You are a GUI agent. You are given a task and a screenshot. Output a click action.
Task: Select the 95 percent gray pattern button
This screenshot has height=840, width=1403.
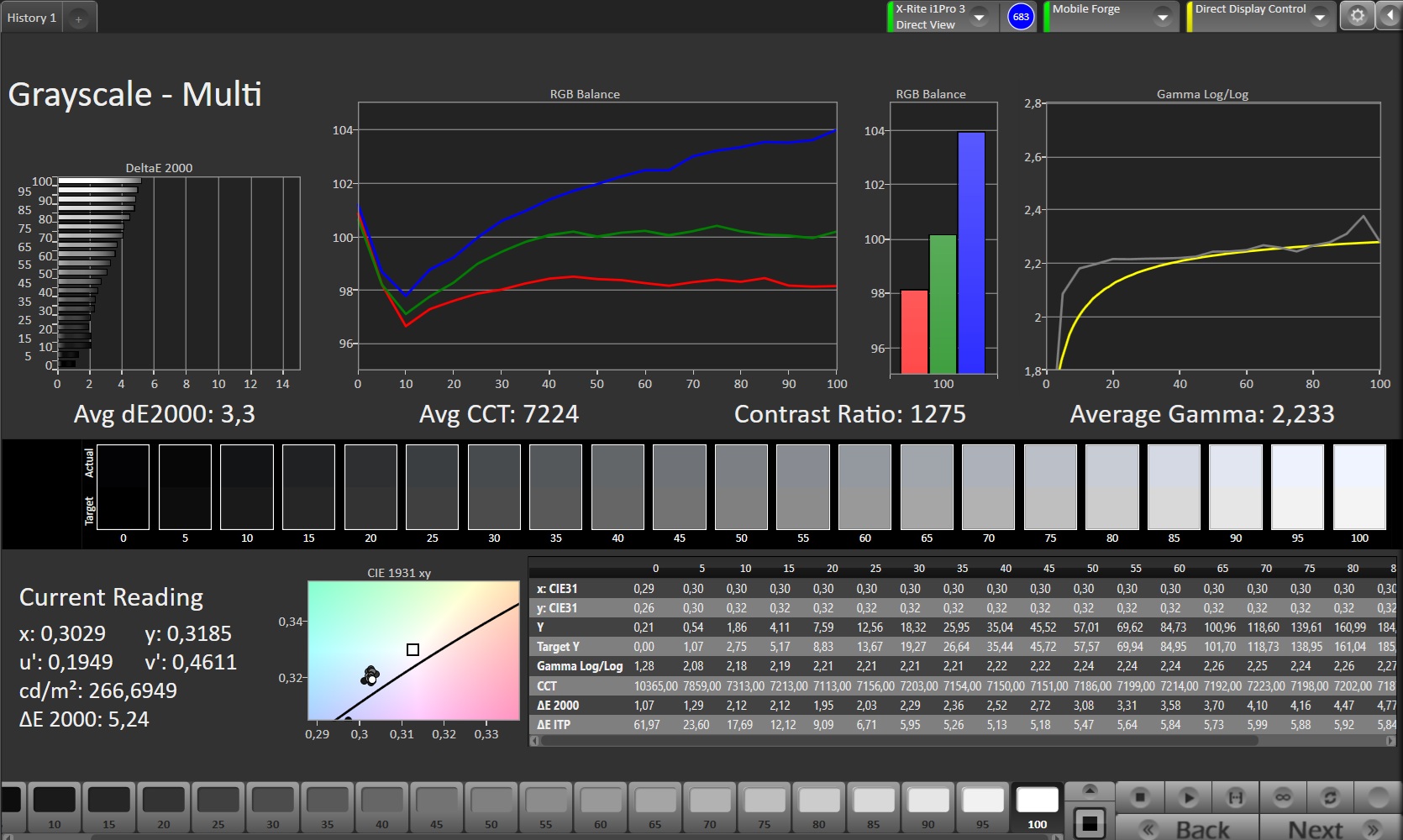(x=983, y=808)
